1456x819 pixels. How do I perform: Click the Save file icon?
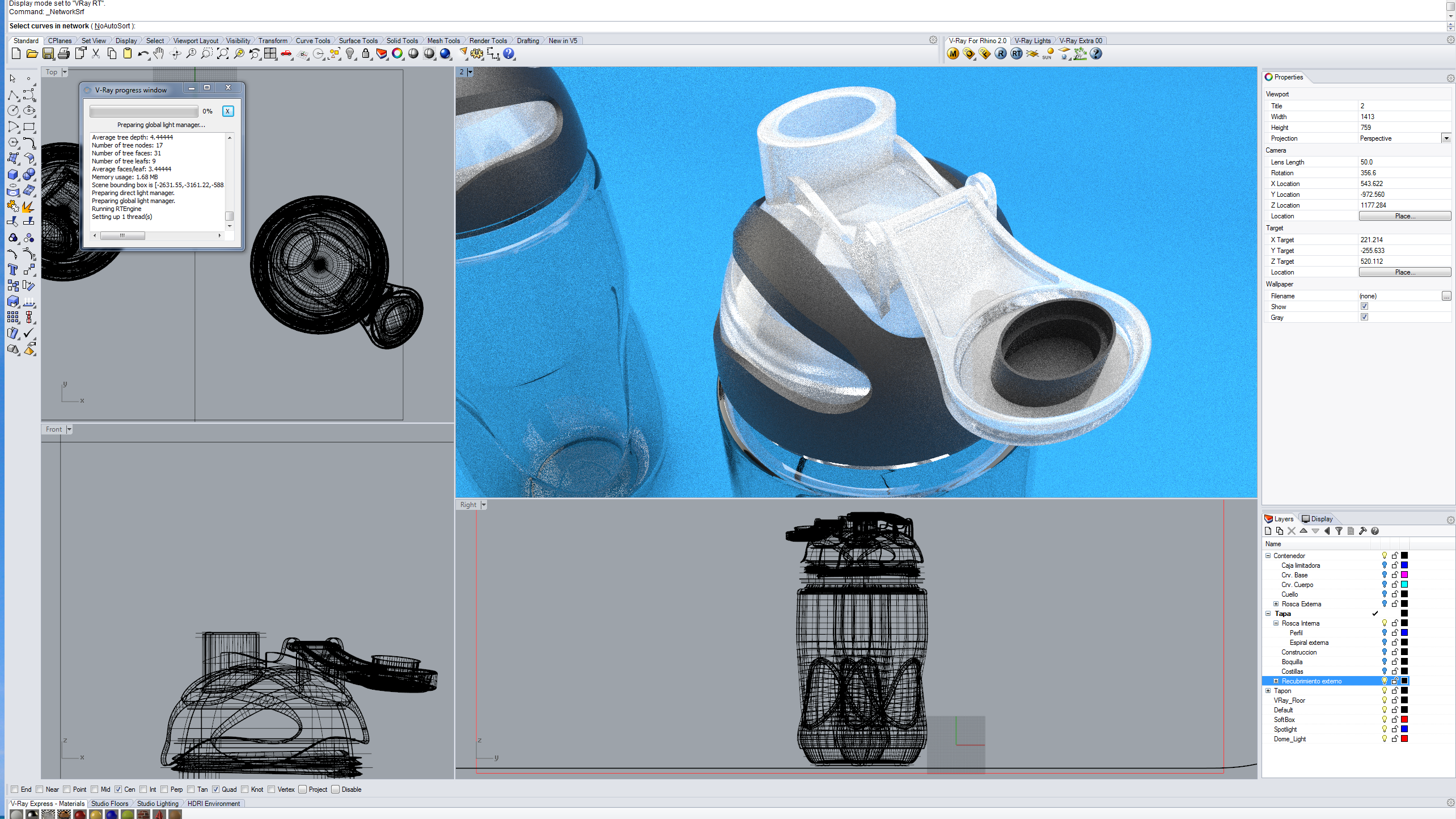point(48,54)
